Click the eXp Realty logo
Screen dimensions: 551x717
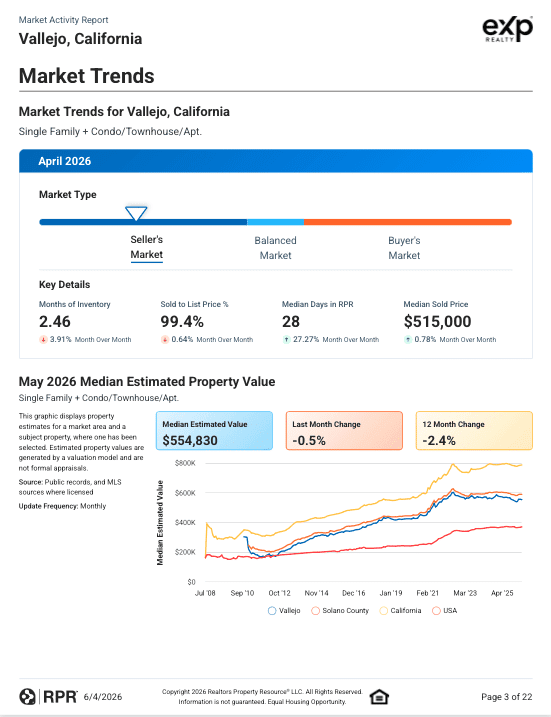point(508,29)
